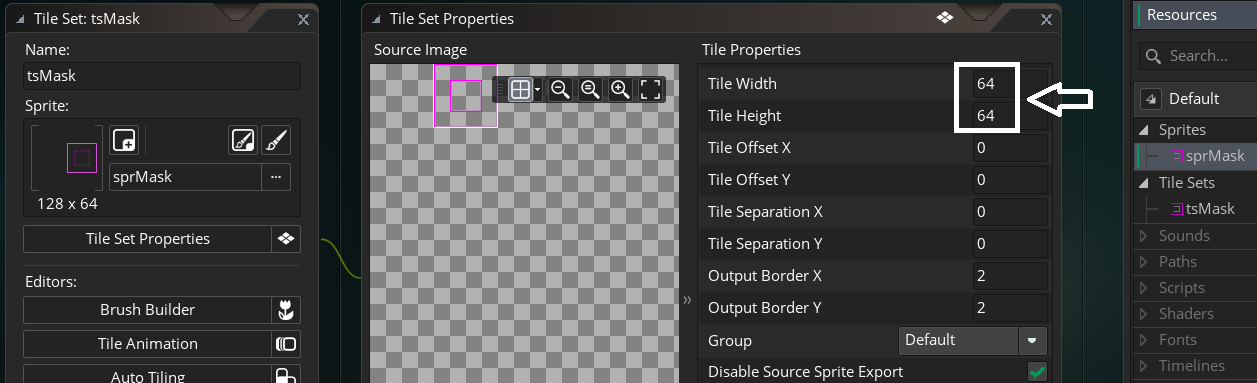The width and height of the screenshot is (1257, 383).
Task: Select tsMask in the resource tree
Action: [1201, 209]
